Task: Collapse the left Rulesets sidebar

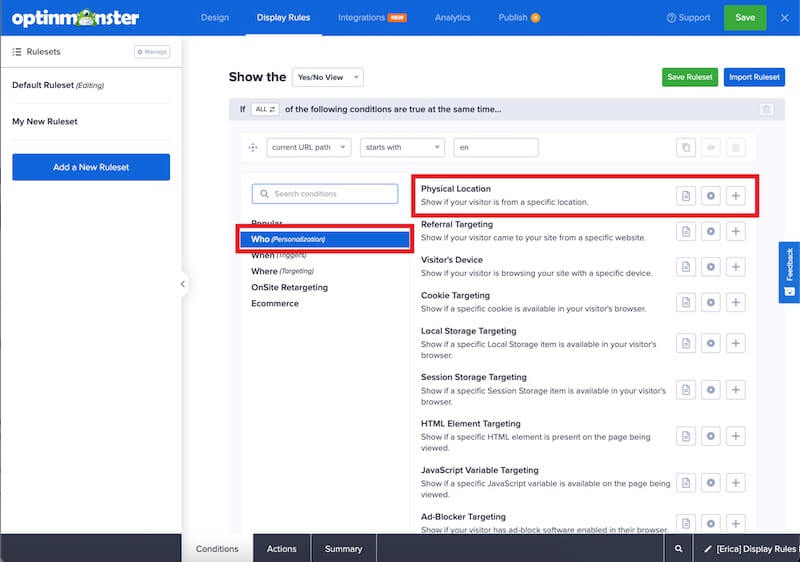Action: [x=182, y=284]
